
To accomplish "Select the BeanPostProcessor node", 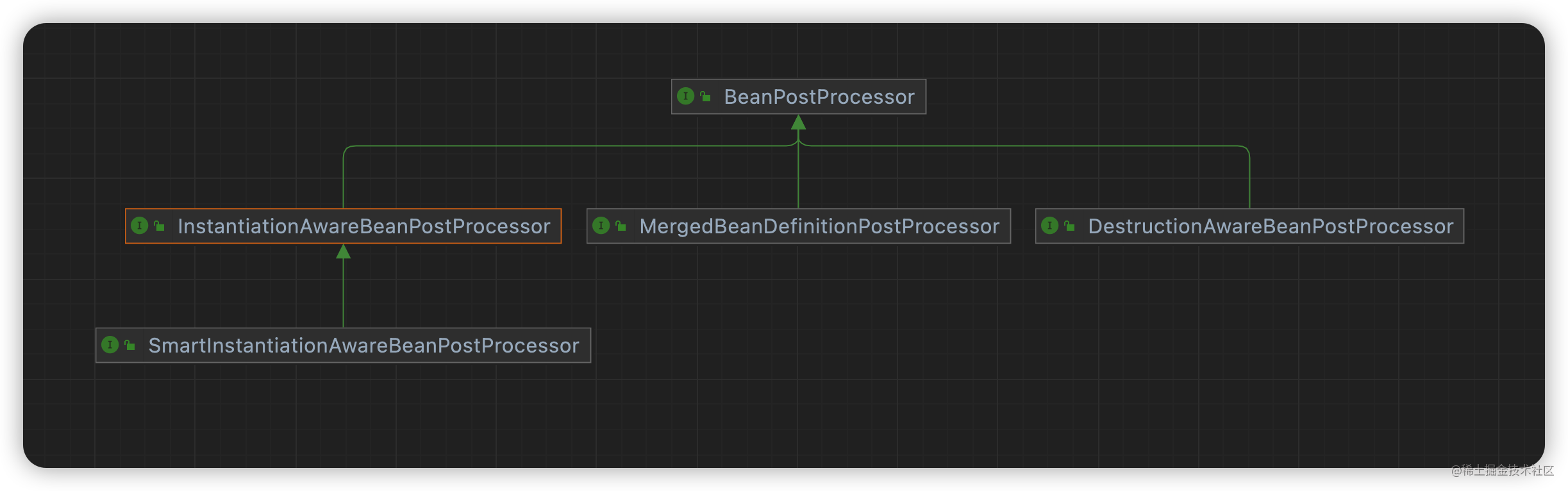I will pyautogui.click(x=798, y=97).
